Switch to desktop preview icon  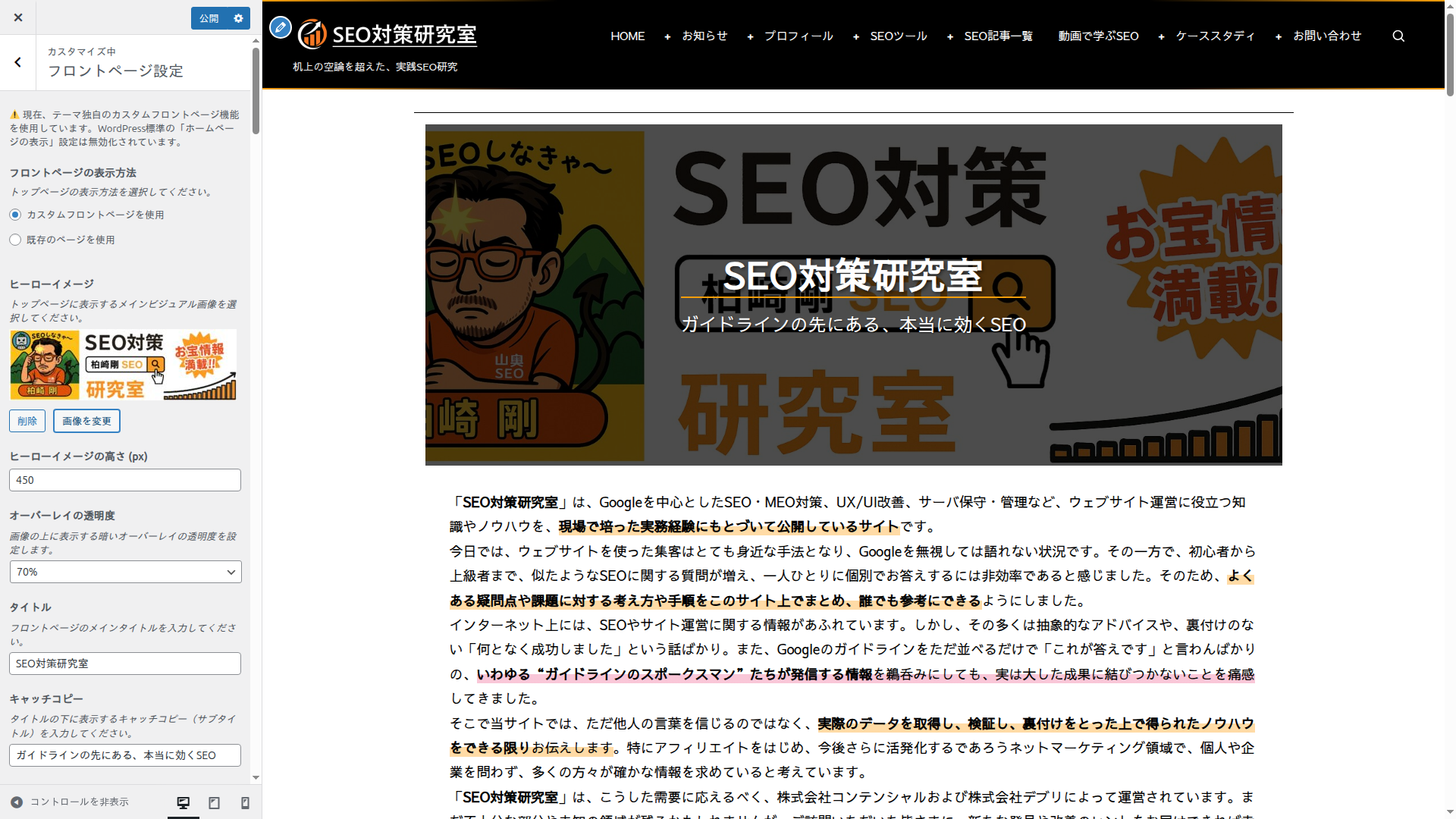pyautogui.click(x=184, y=802)
